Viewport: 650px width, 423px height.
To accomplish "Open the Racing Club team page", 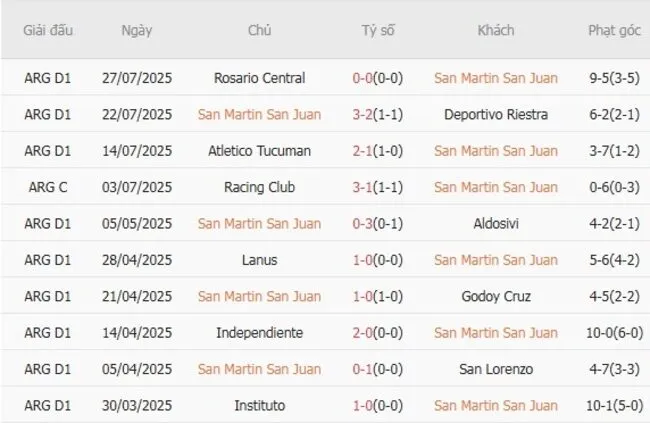I will (x=260, y=187).
